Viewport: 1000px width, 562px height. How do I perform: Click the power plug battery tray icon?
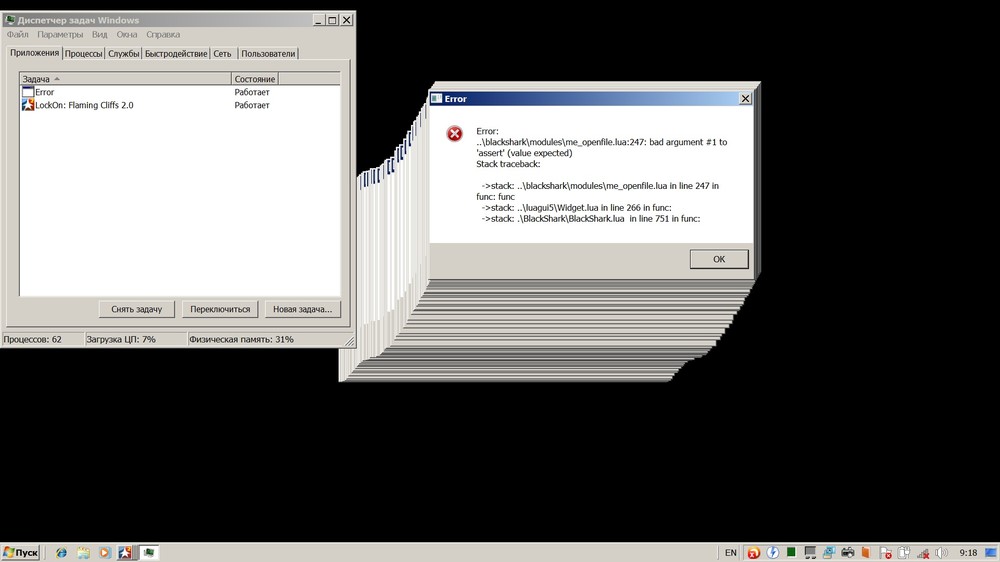tap(904, 553)
